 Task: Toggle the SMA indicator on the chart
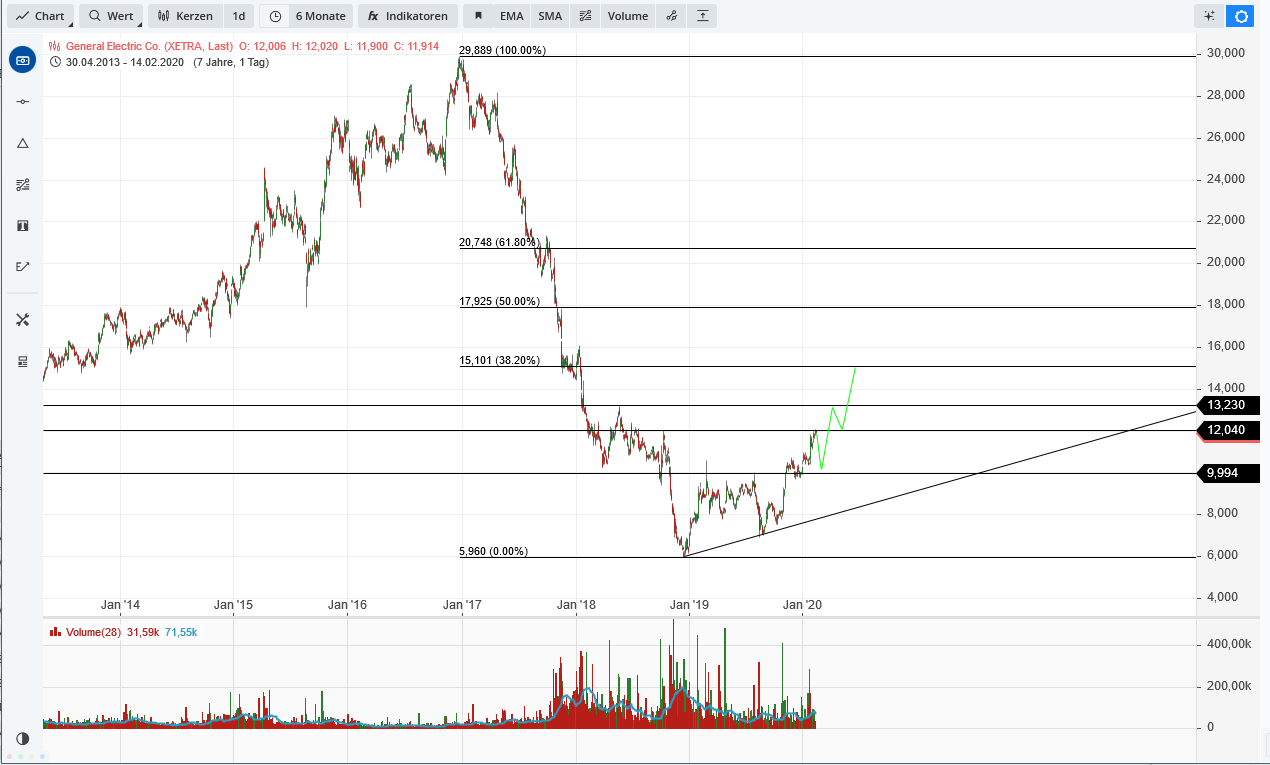tap(549, 15)
